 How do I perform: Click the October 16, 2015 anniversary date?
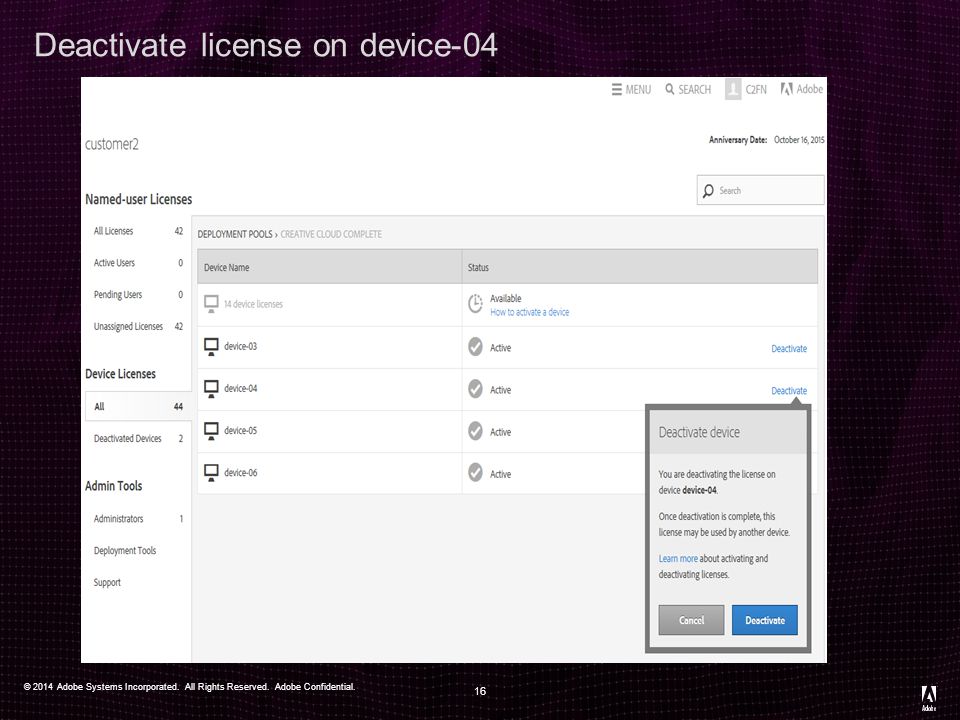point(799,140)
